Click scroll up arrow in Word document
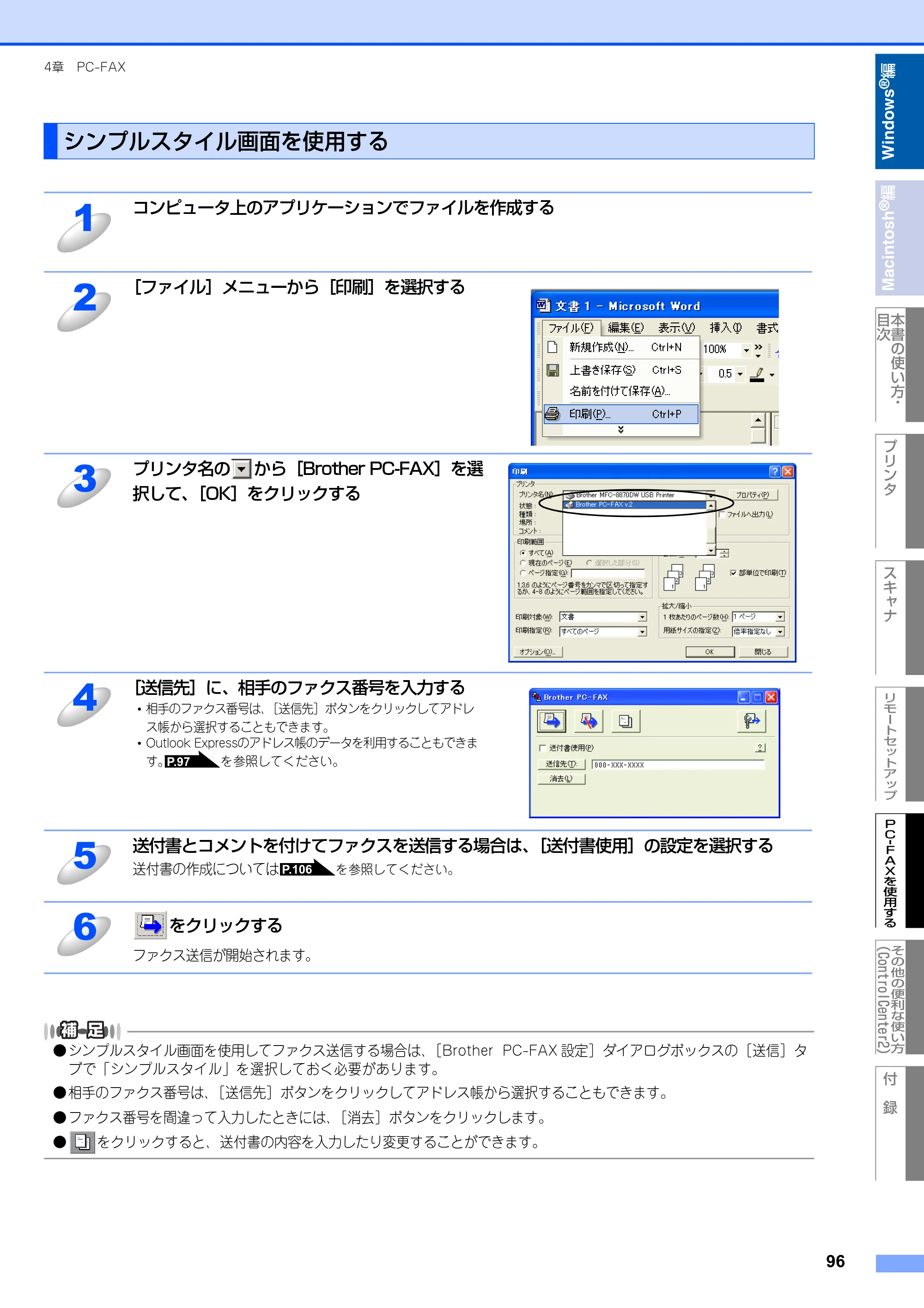Image resolution: width=924 pixels, height=1308 pixels. (x=758, y=420)
